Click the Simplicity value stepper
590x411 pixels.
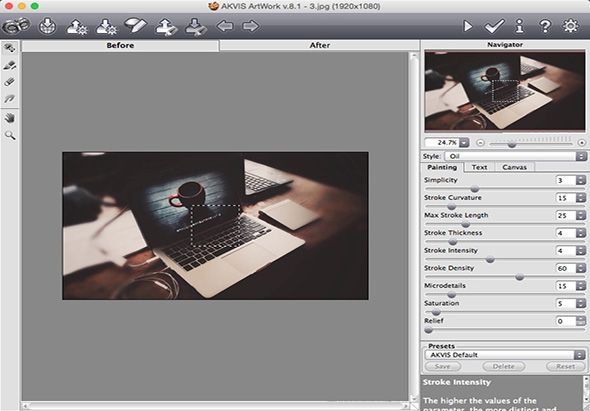(581, 180)
